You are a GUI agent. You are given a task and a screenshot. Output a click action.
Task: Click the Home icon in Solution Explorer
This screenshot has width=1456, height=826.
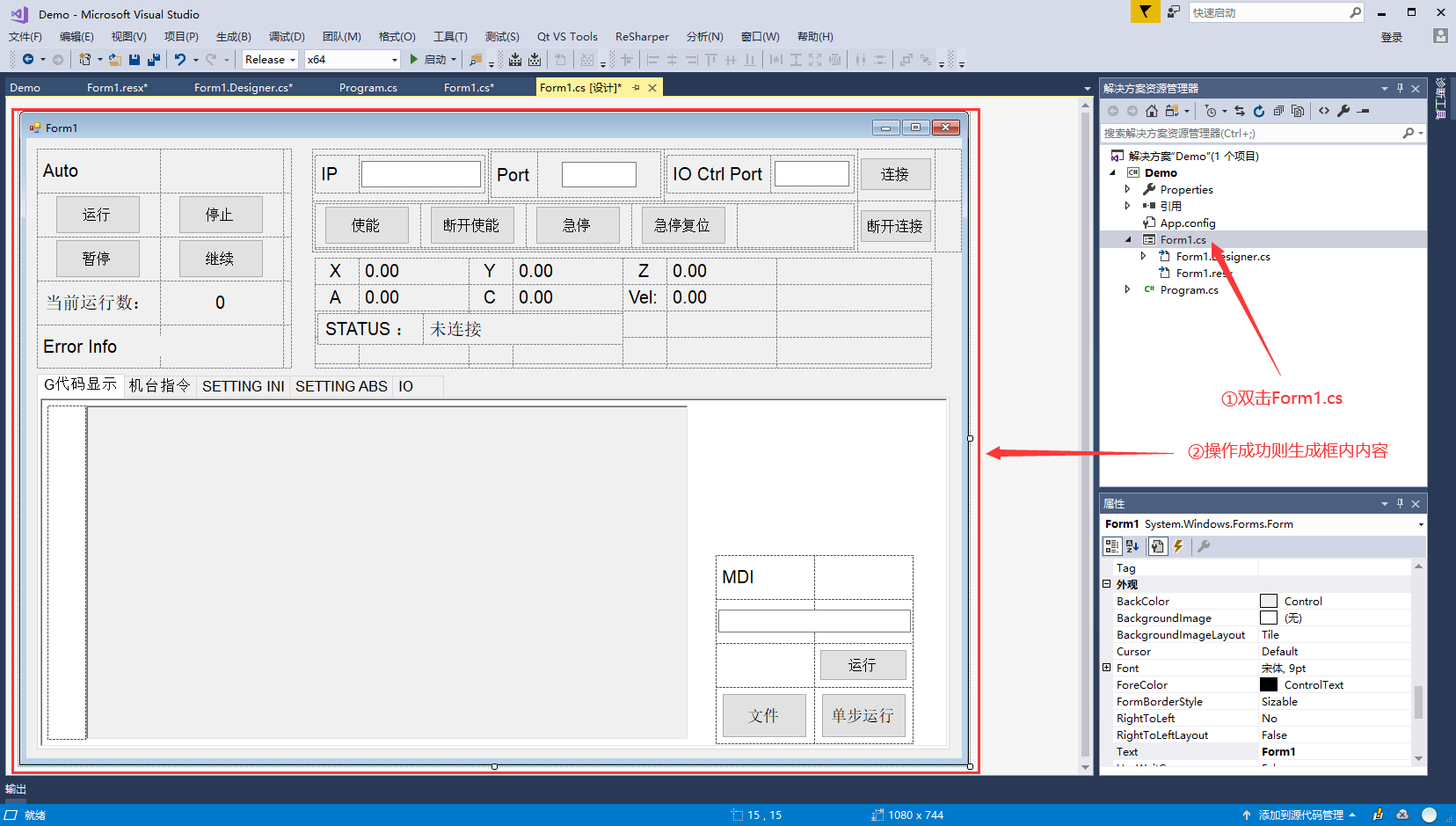point(1152,111)
